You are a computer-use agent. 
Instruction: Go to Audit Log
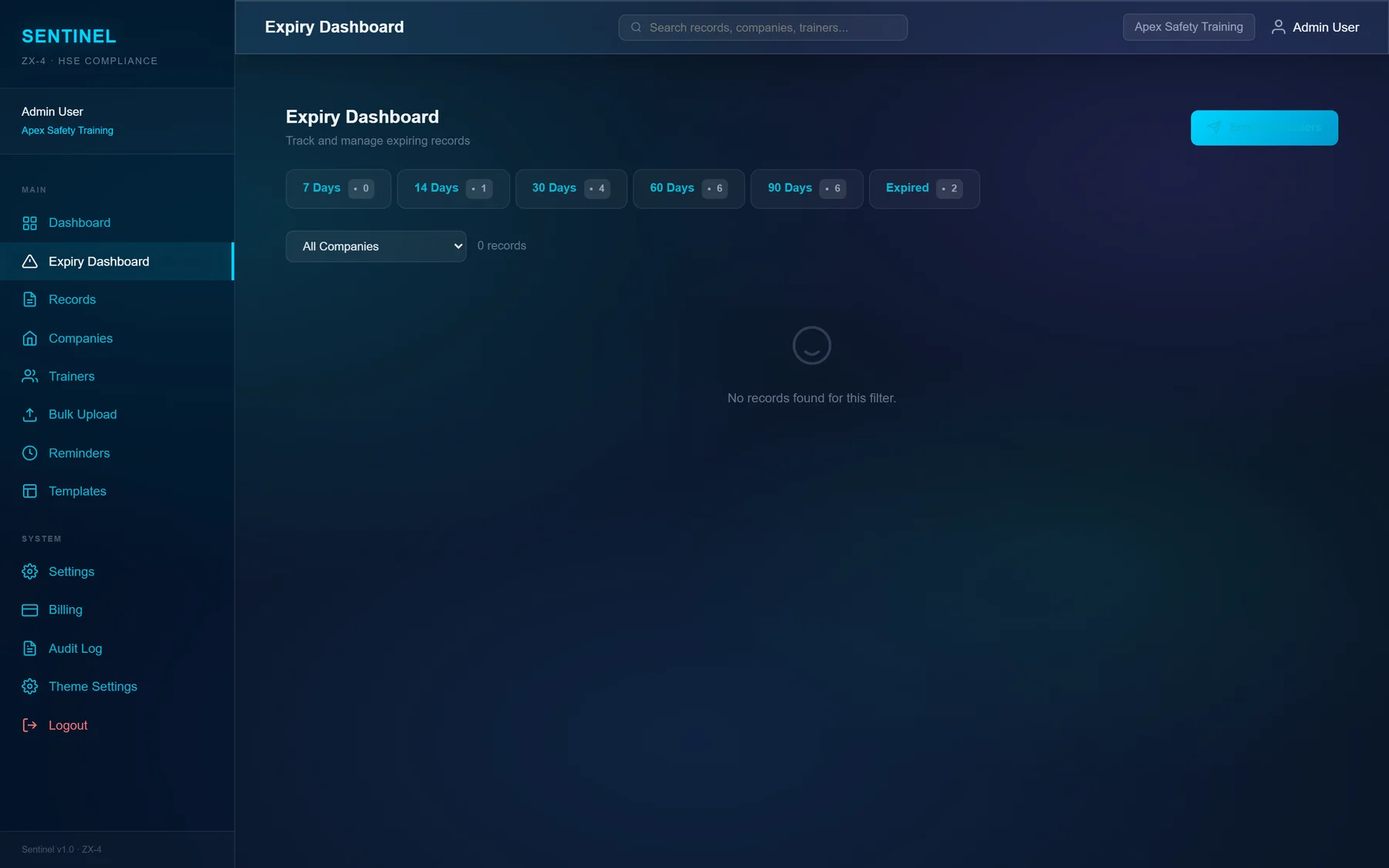(x=117, y=648)
